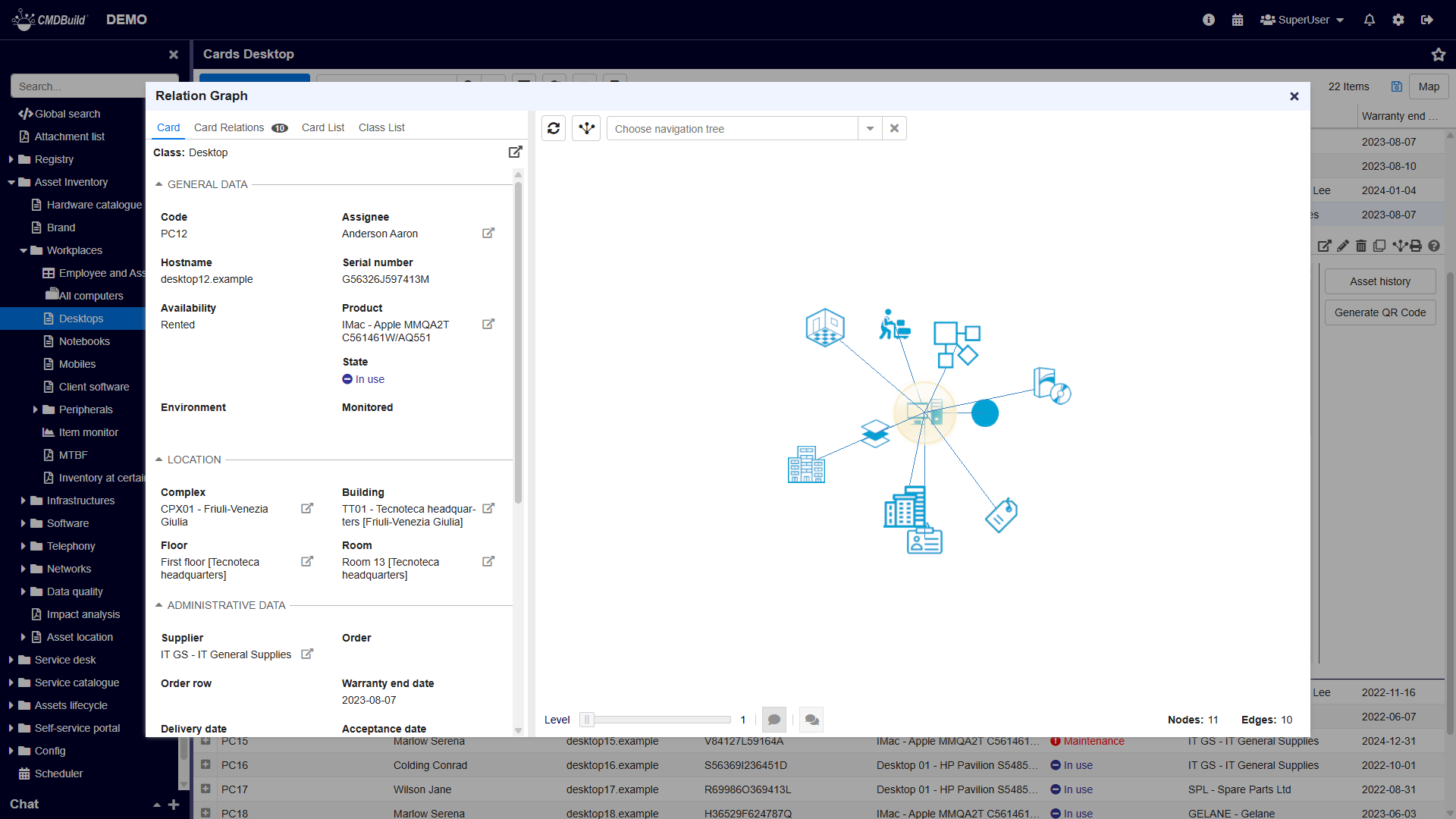The image size is (1456, 819).
Task: Click the Level slider track
Action: (660, 720)
